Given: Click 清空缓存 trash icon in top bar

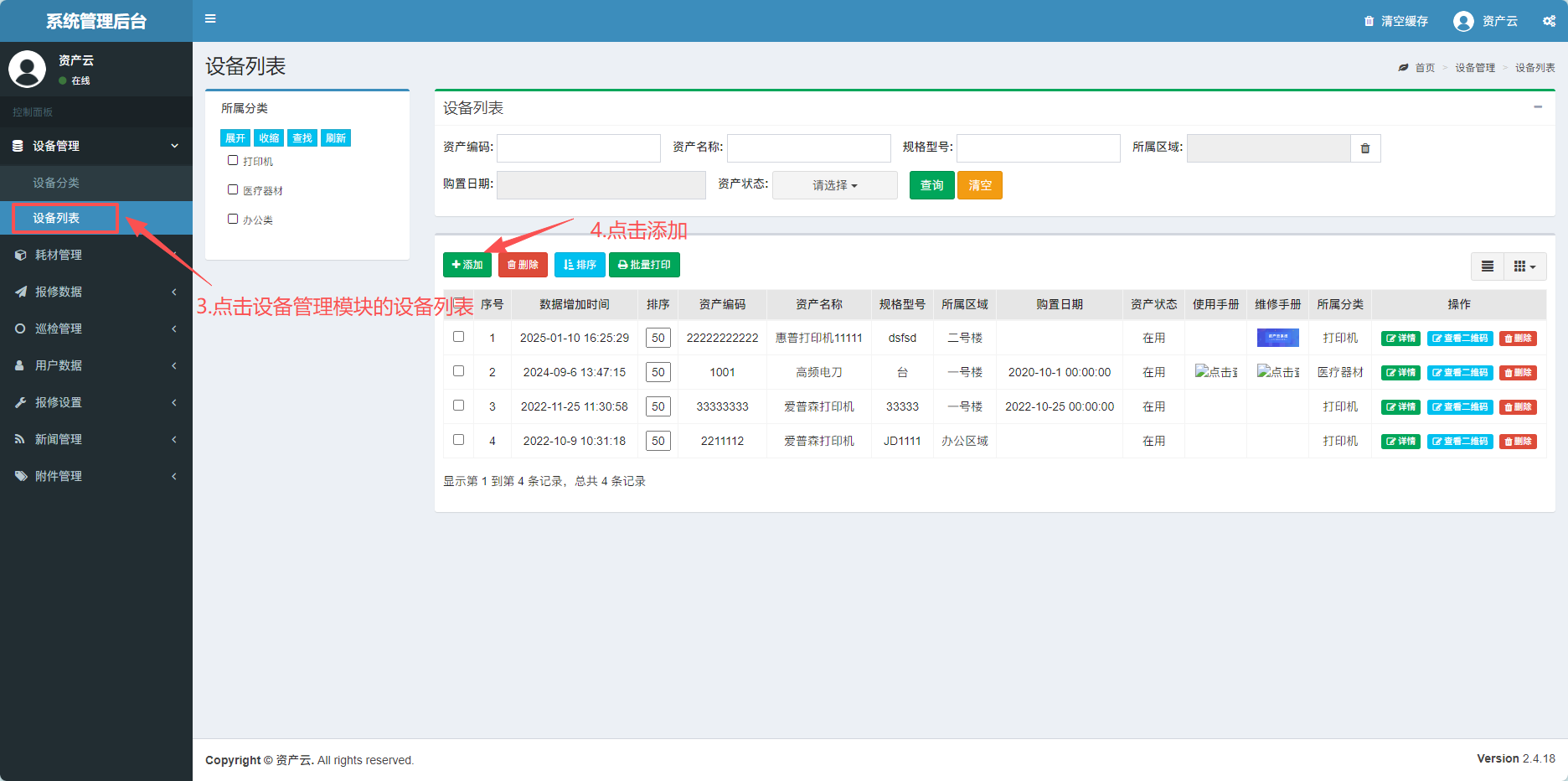Looking at the screenshot, I should (x=1369, y=21).
